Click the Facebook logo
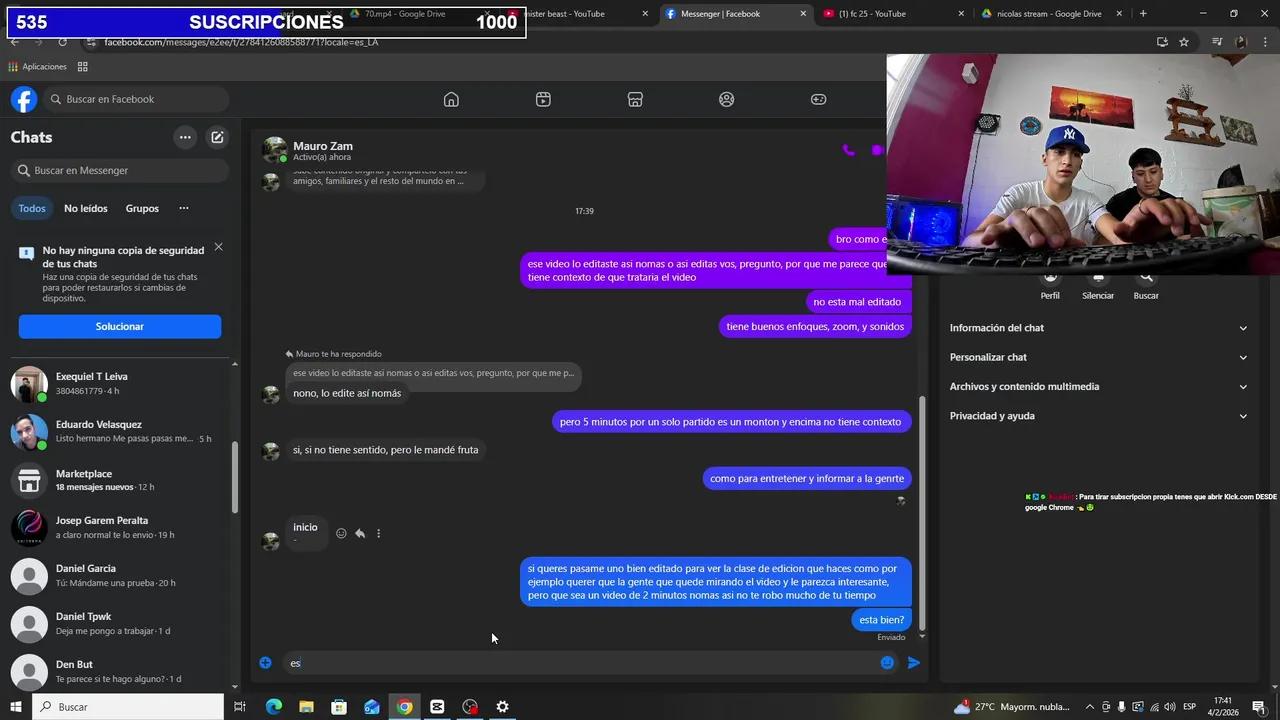This screenshot has width=1280, height=720. pos(24,99)
